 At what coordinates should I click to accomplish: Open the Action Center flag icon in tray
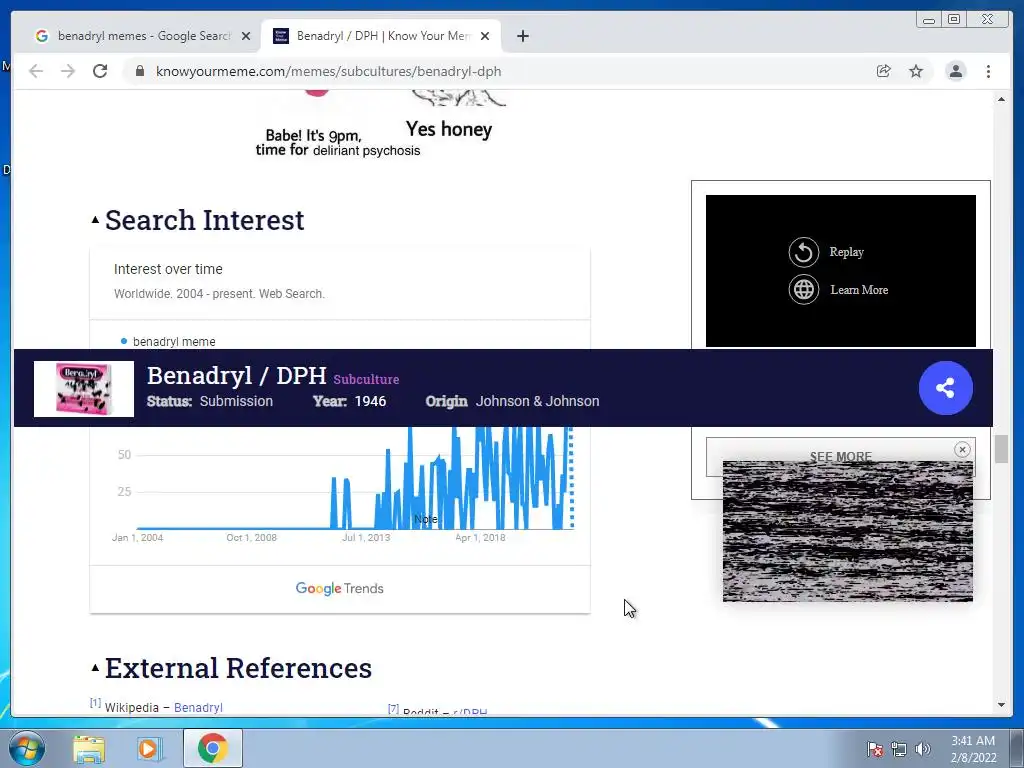[875, 749]
